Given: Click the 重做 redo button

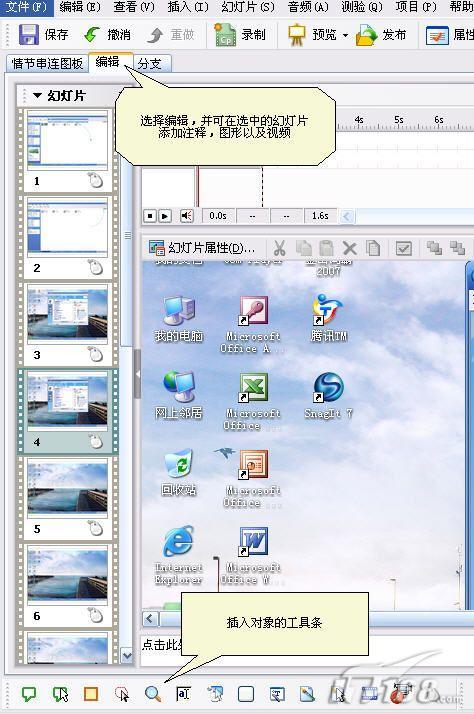Looking at the screenshot, I should click(x=171, y=35).
